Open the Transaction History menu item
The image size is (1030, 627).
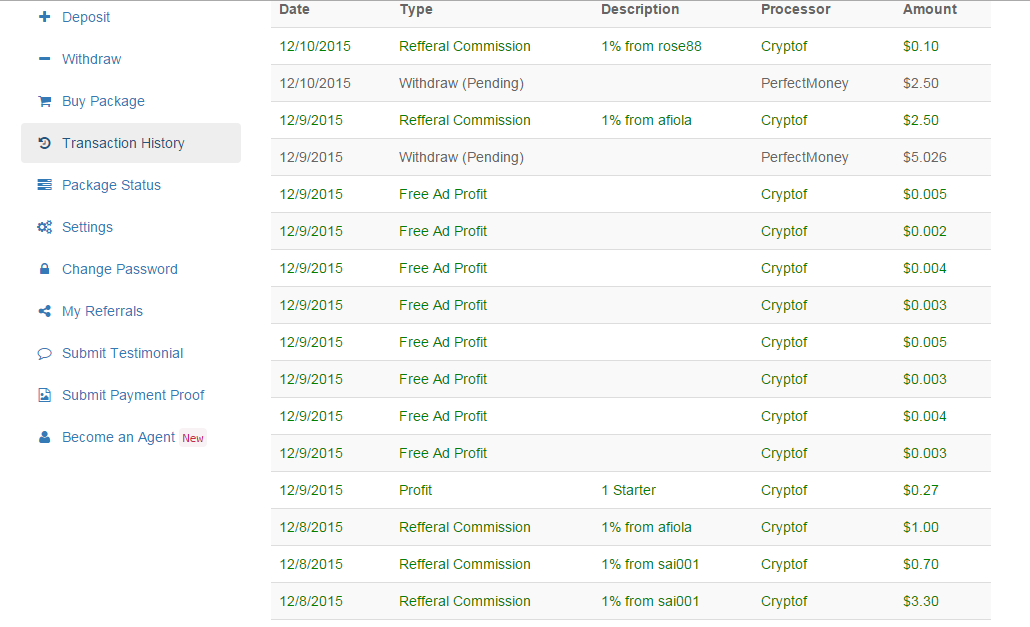pyautogui.click(x=123, y=143)
